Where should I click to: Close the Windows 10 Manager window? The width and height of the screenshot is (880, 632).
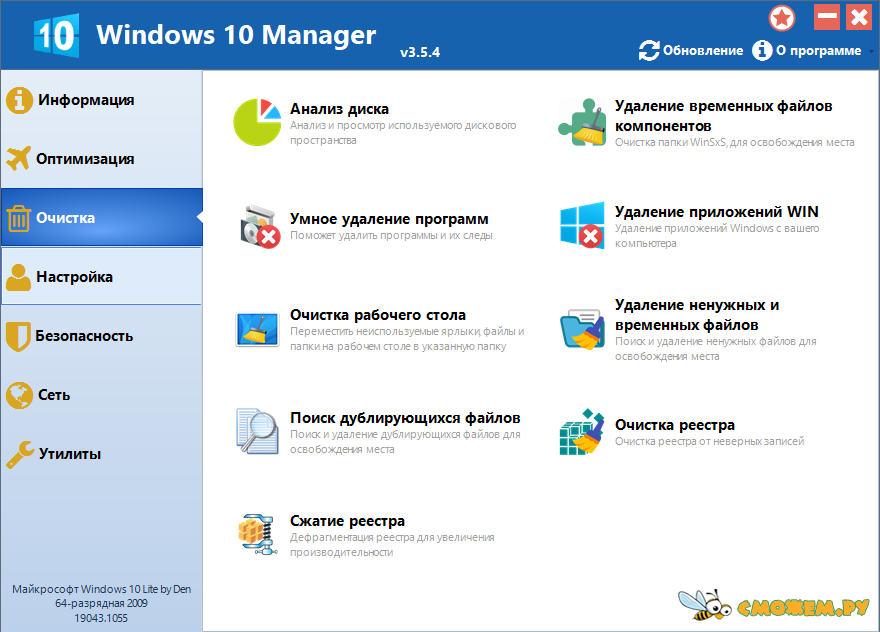[859, 17]
